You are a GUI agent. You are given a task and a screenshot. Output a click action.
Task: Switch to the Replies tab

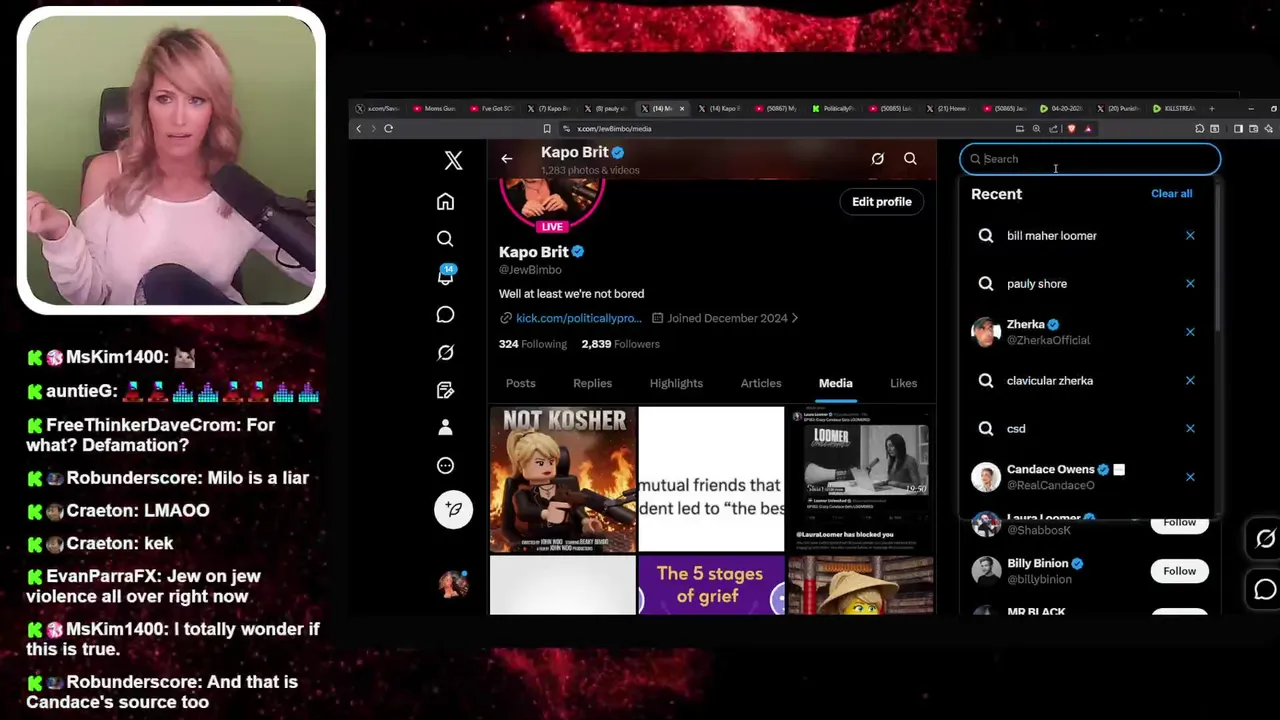[x=592, y=383]
